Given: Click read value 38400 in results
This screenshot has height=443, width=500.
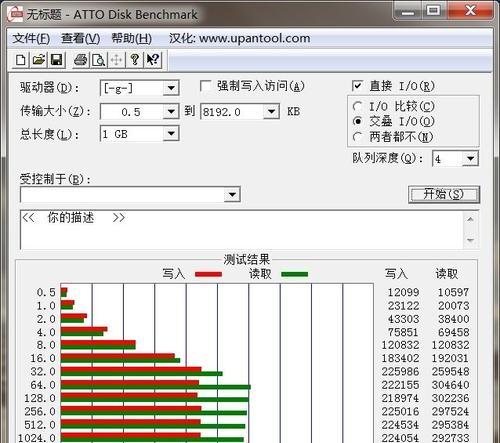Looking at the screenshot, I should pos(453,319).
